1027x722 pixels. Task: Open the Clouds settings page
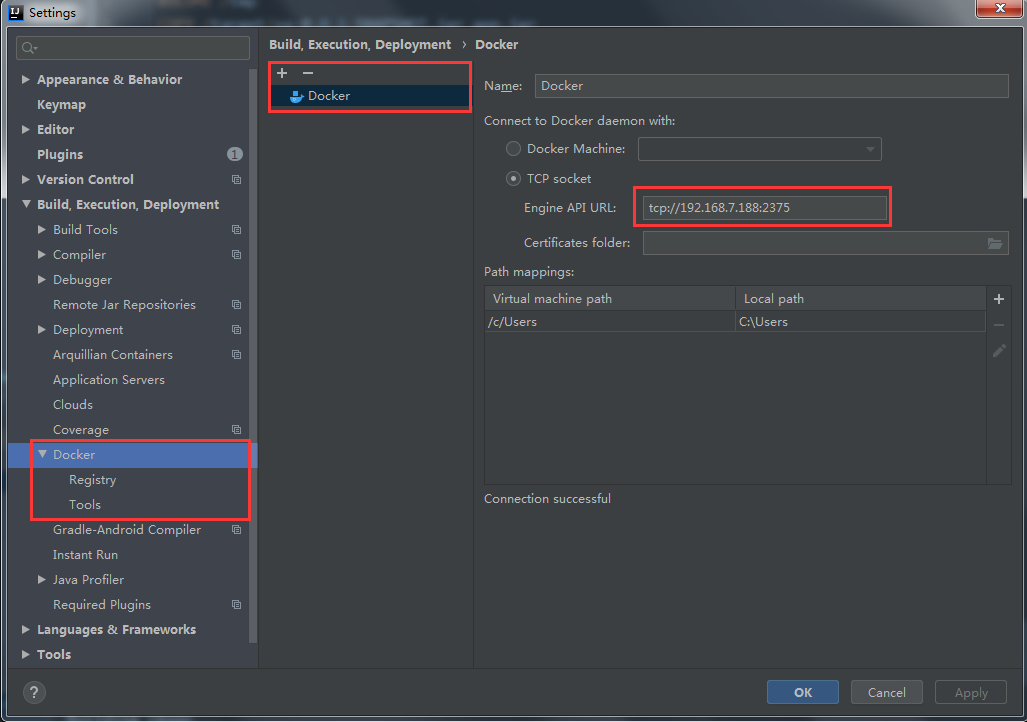click(73, 405)
